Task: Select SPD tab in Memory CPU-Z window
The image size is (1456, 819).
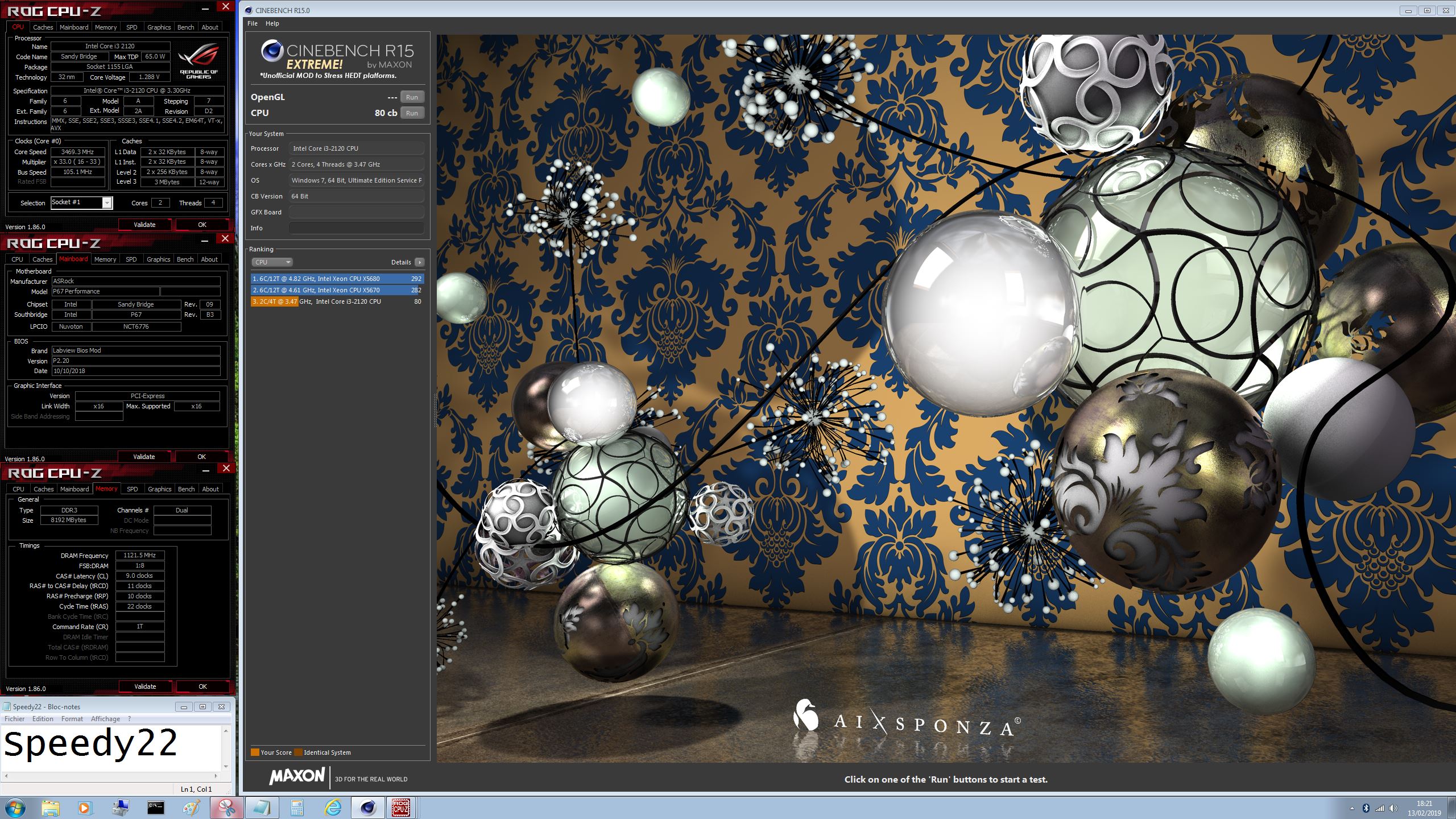Action: click(133, 489)
